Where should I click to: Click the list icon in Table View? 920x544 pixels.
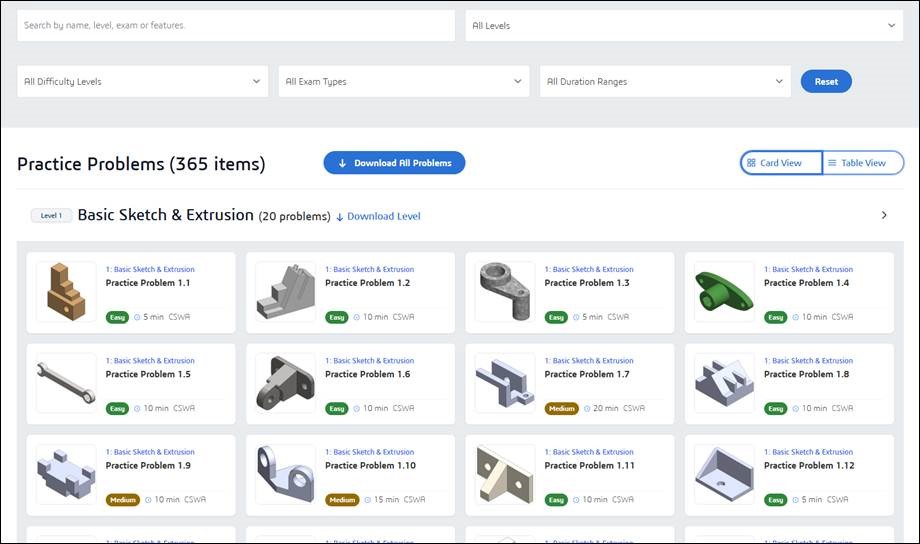[832, 163]
